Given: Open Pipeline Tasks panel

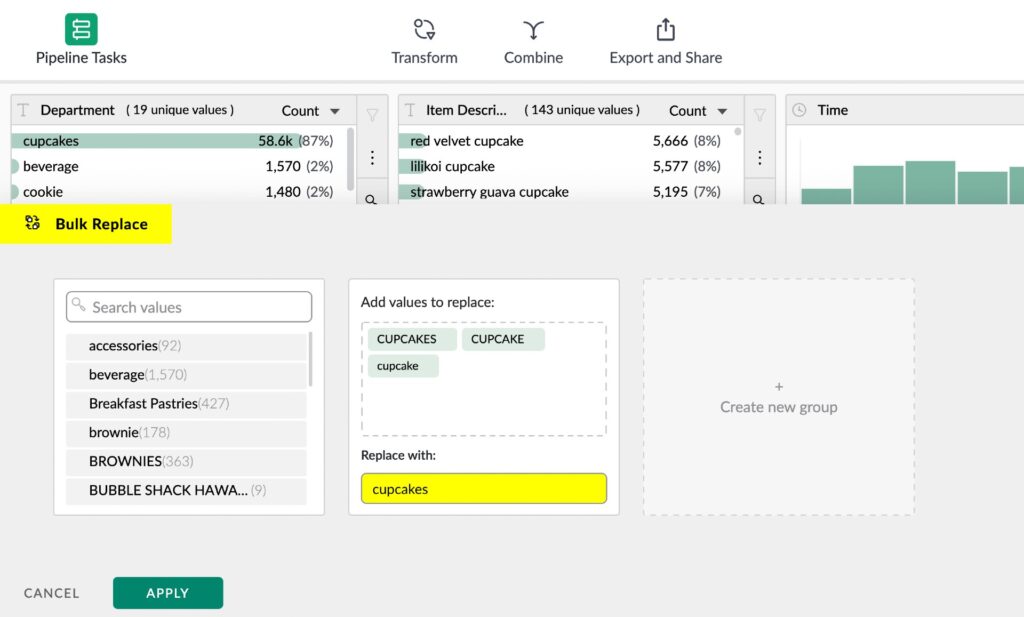Looking at the screenshot, I should [80, 38].
